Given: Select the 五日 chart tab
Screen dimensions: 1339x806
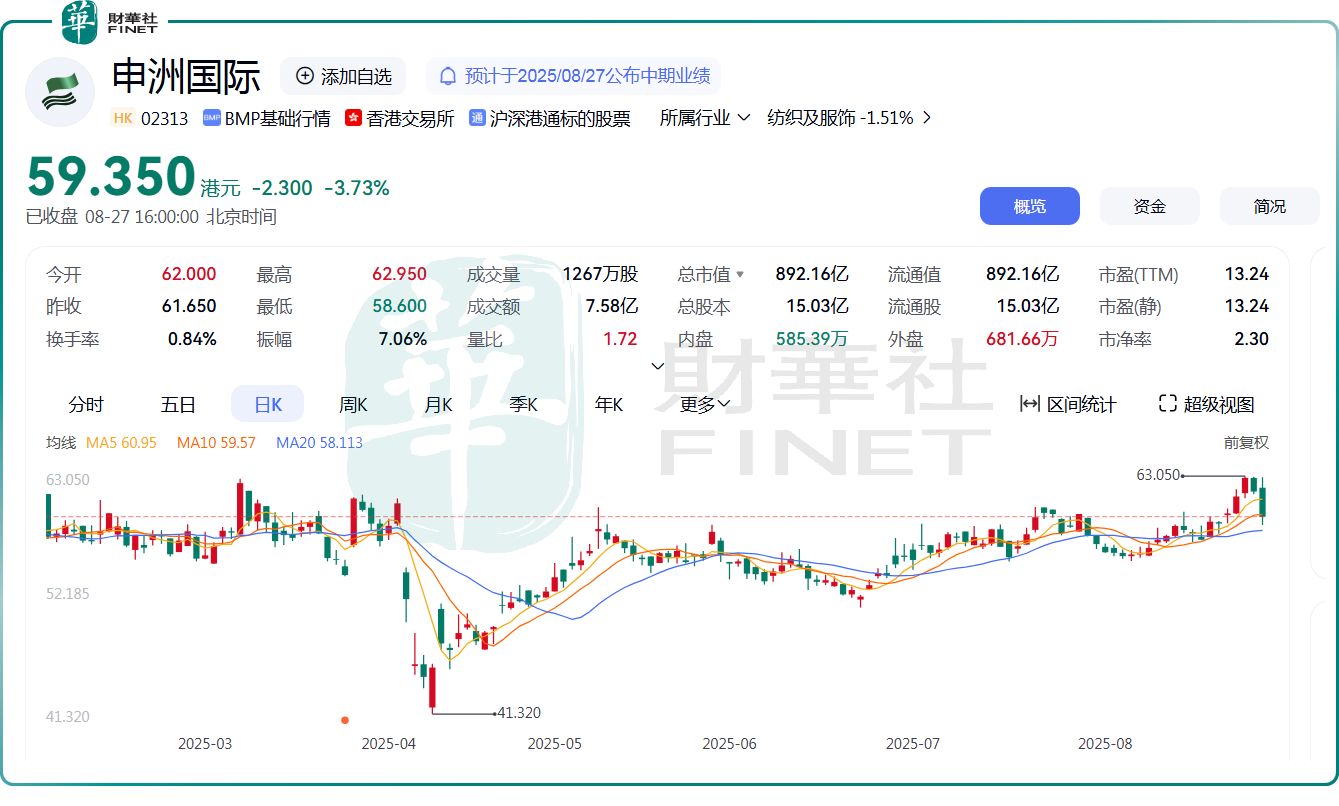Looking at the screenshot, I should point(178,404).
